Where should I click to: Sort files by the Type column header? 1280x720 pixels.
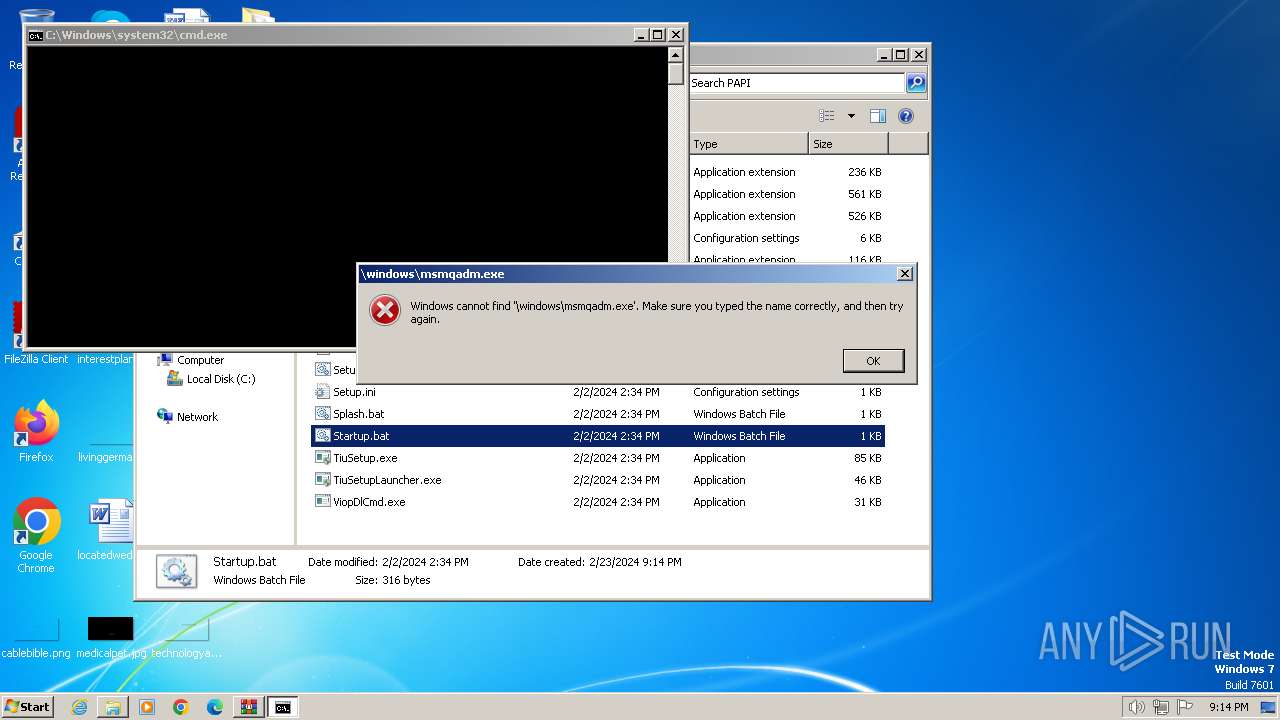(748, 144)
